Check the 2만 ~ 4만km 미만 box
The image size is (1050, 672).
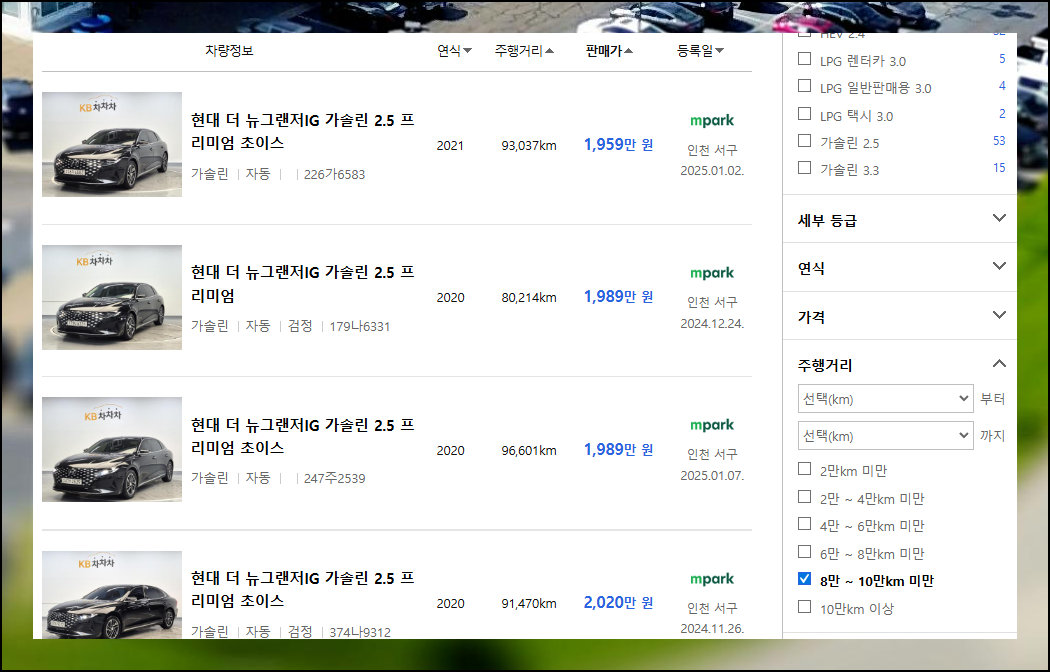point(805,497)
